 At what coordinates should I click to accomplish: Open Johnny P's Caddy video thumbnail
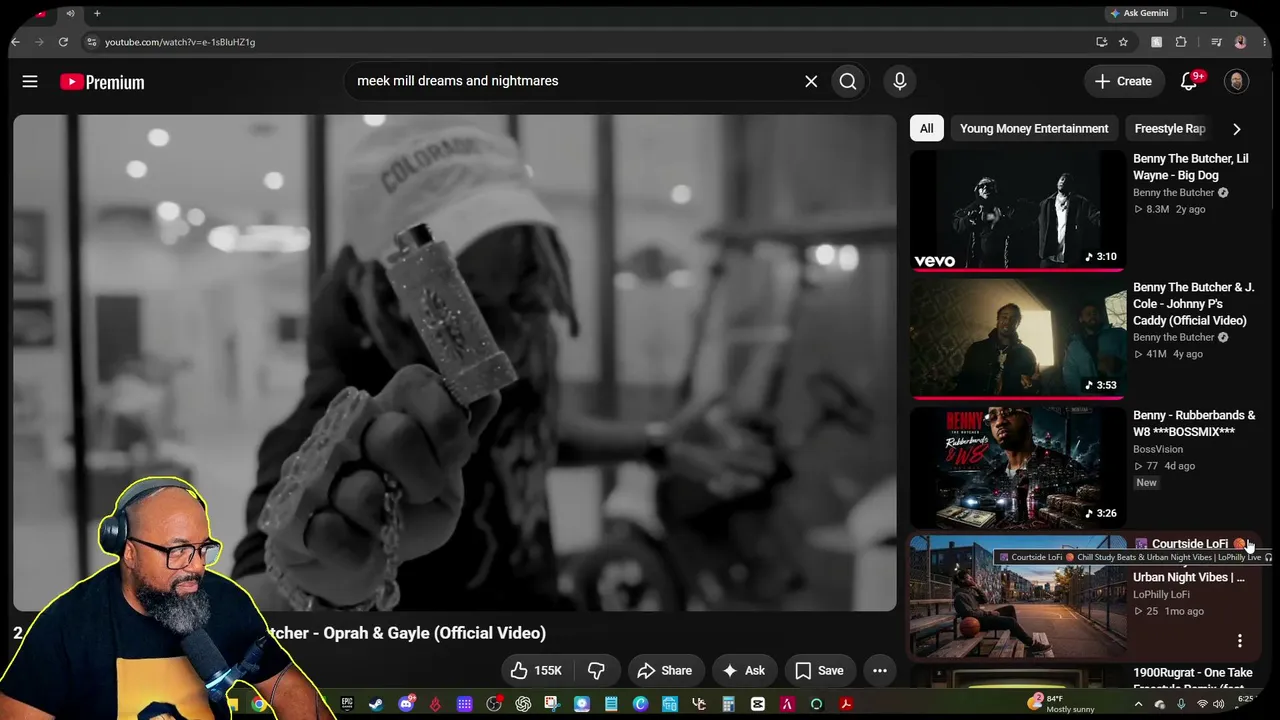(1018, 338)
